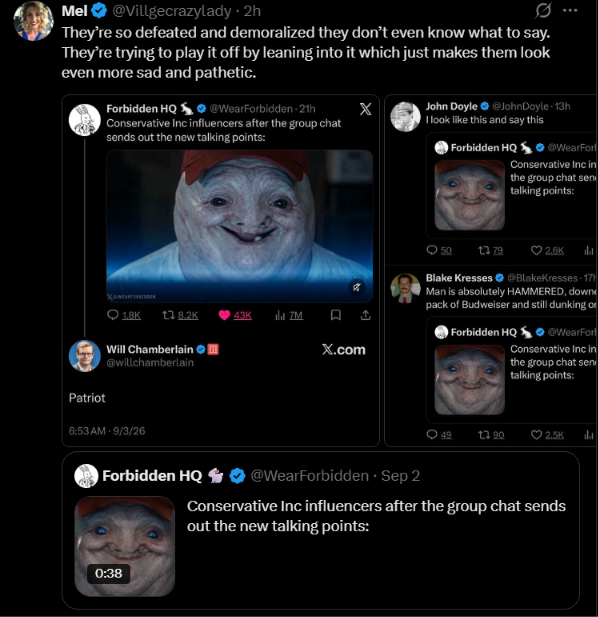The height and width of the screenshot is (617, 598).
Task: Open Mel's profile avatar picture
Action: pos(33,21)
